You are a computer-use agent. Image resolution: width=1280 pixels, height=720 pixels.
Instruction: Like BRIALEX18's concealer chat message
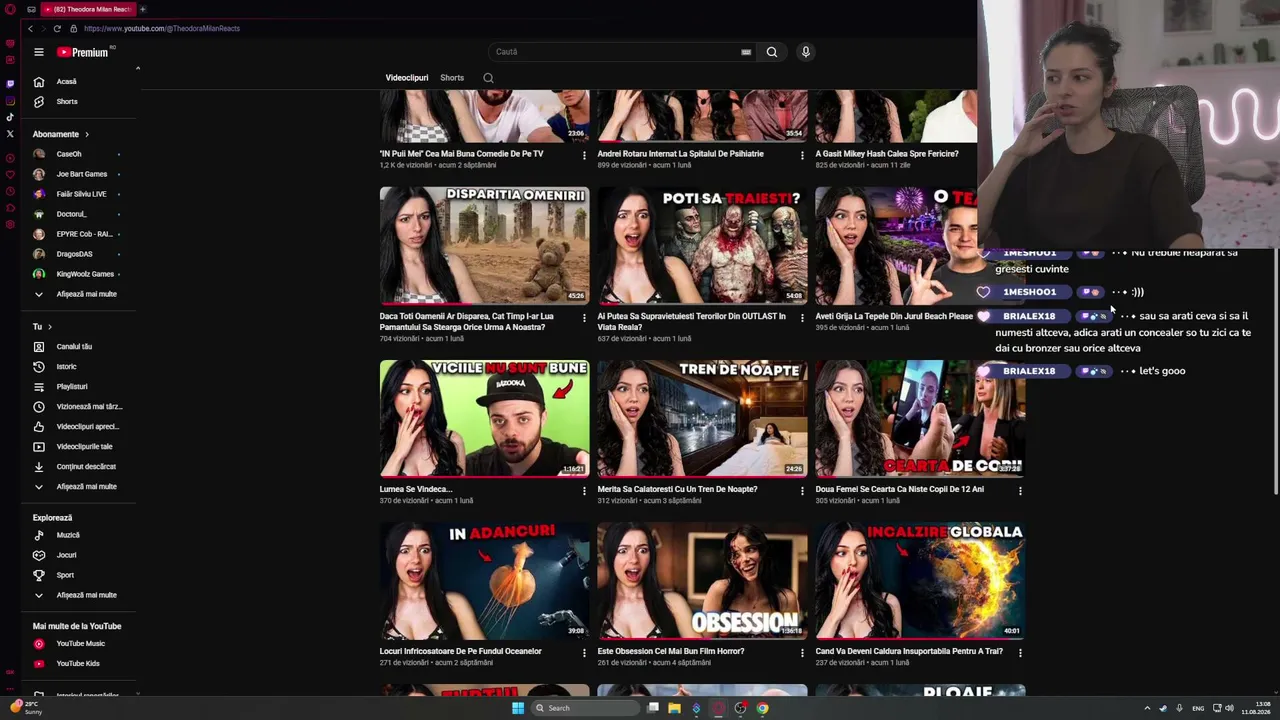coord(983,316)
